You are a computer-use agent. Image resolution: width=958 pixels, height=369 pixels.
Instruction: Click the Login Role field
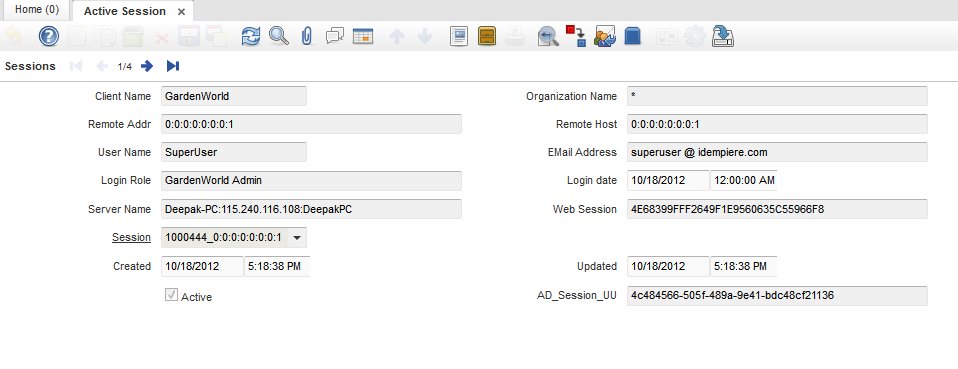311,181
